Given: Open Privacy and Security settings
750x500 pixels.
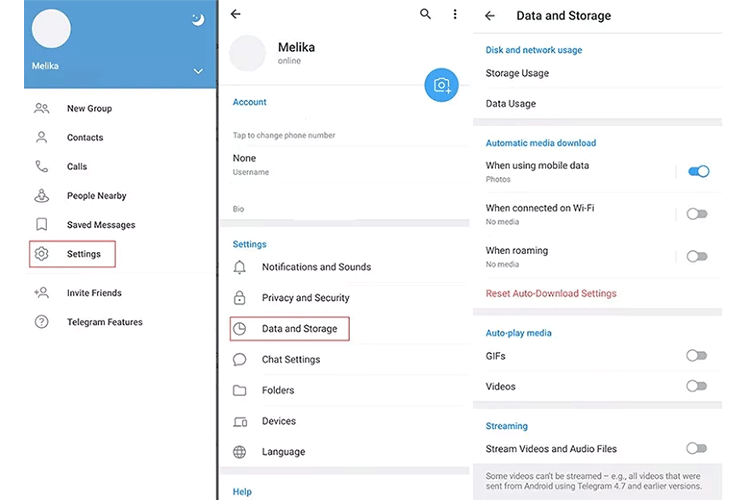Looking at the screenshot, I should tap(305, 298).
